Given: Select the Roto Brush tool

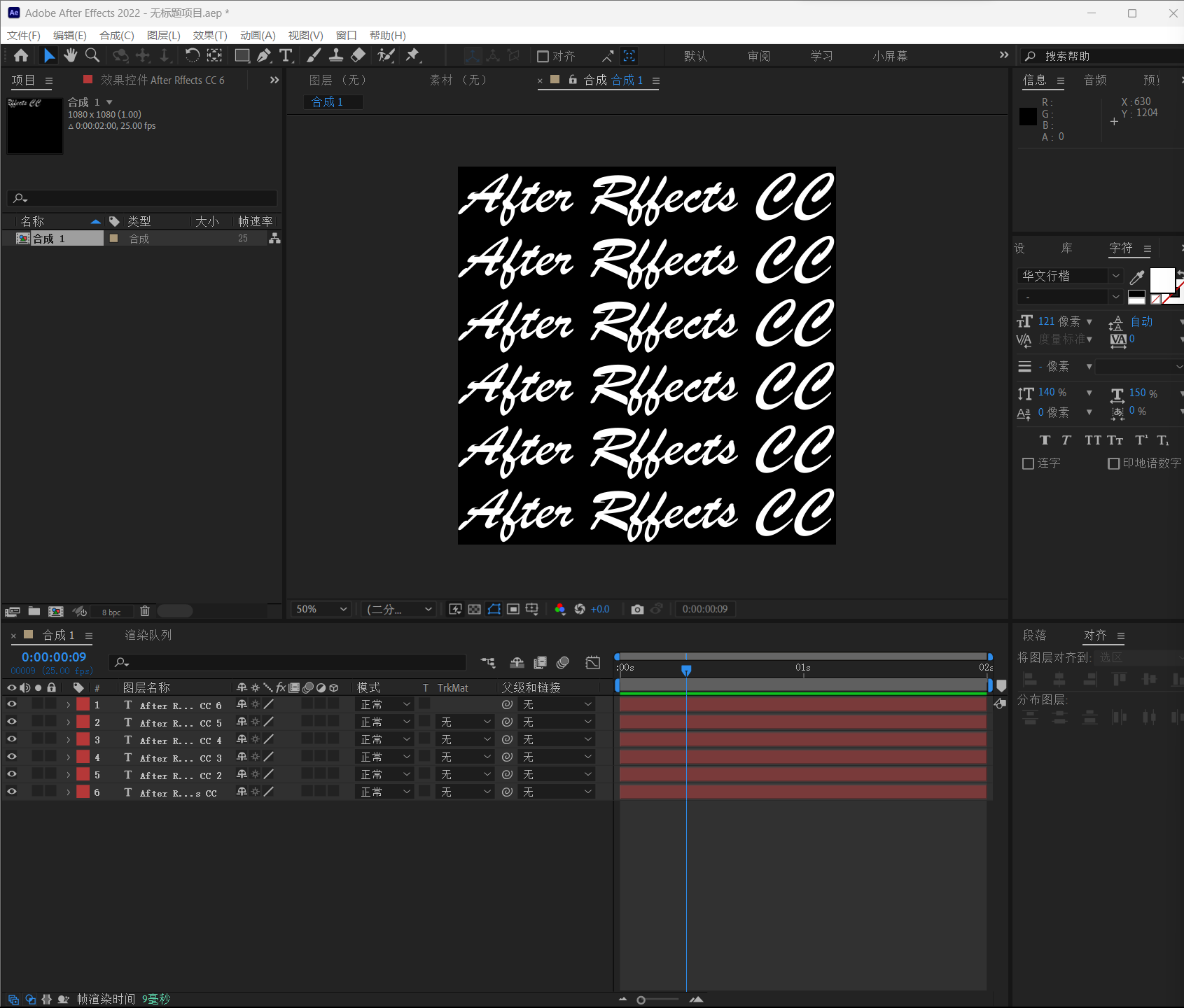Looking at the screenshot, I should click(386, 55).
